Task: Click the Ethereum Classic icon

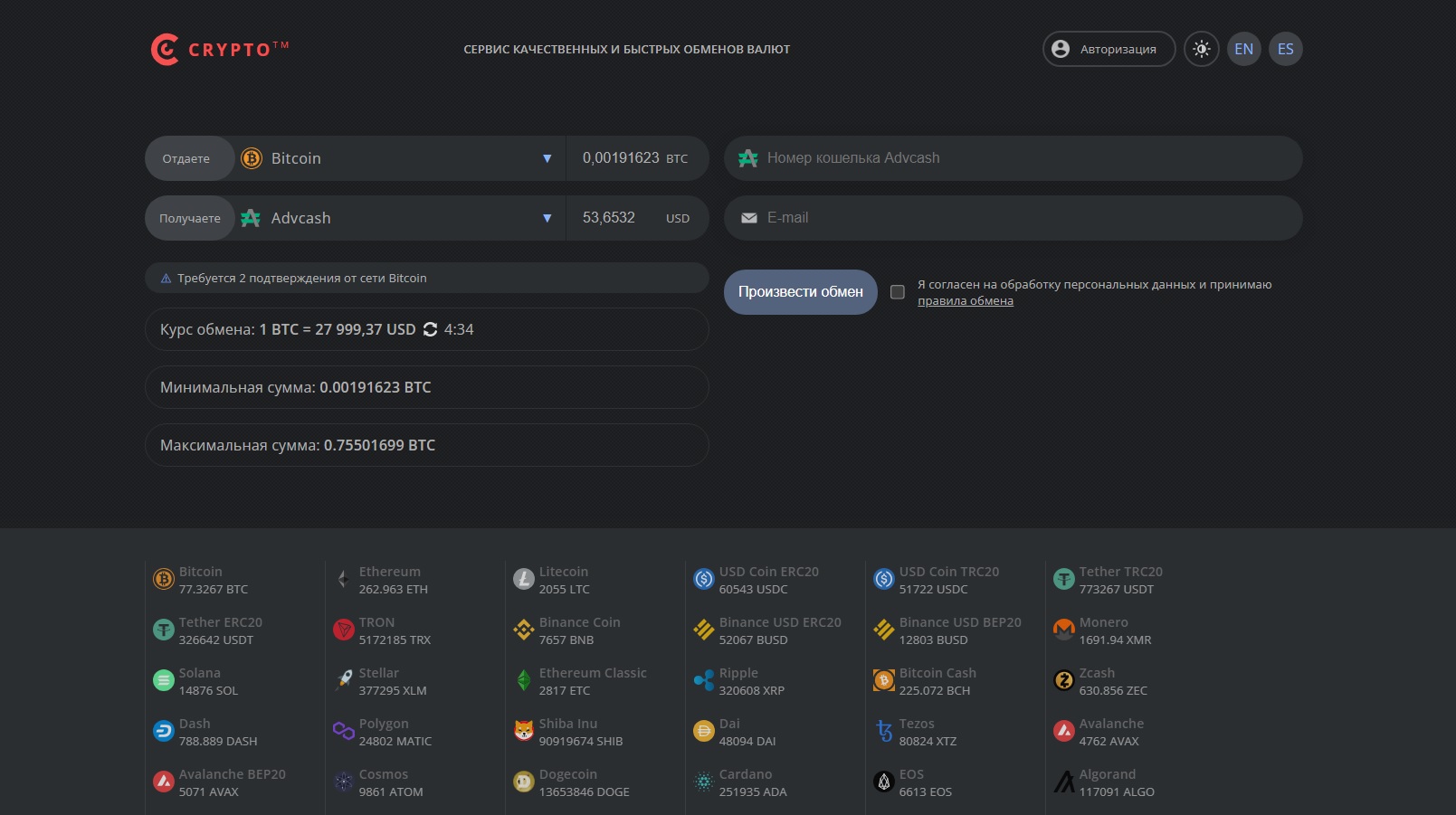Action: (x=524, y=680)
